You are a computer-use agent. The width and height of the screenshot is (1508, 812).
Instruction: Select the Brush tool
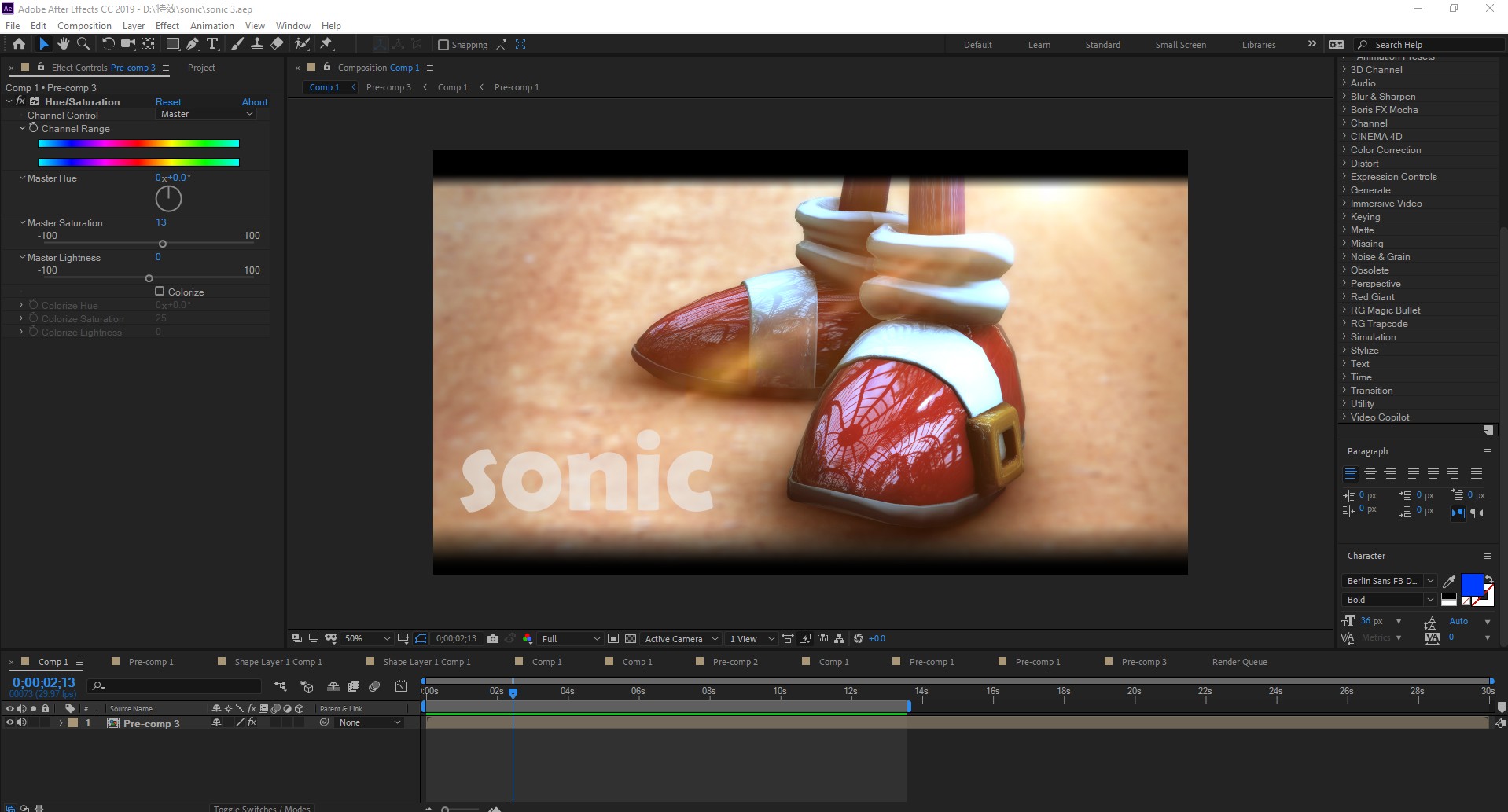tap(237, 44)
